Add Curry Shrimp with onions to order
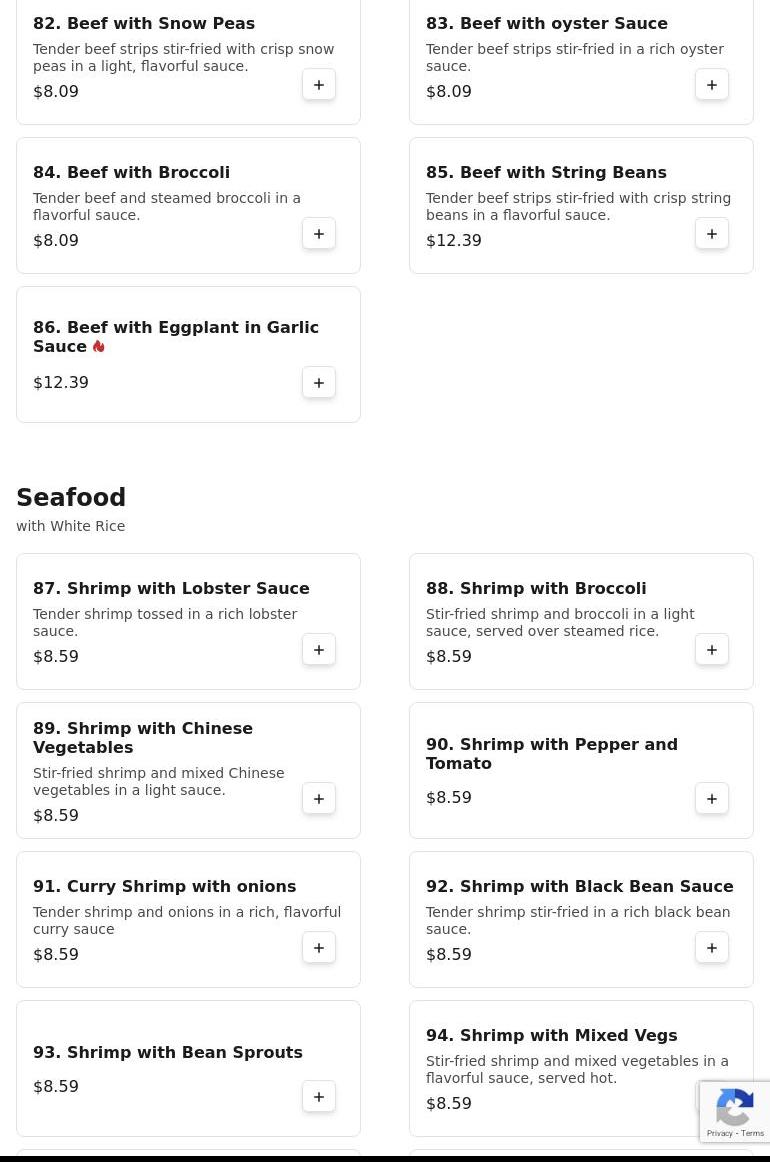Image resolution: width=770 pixels, height=1162 pixels. coord(319,948)
